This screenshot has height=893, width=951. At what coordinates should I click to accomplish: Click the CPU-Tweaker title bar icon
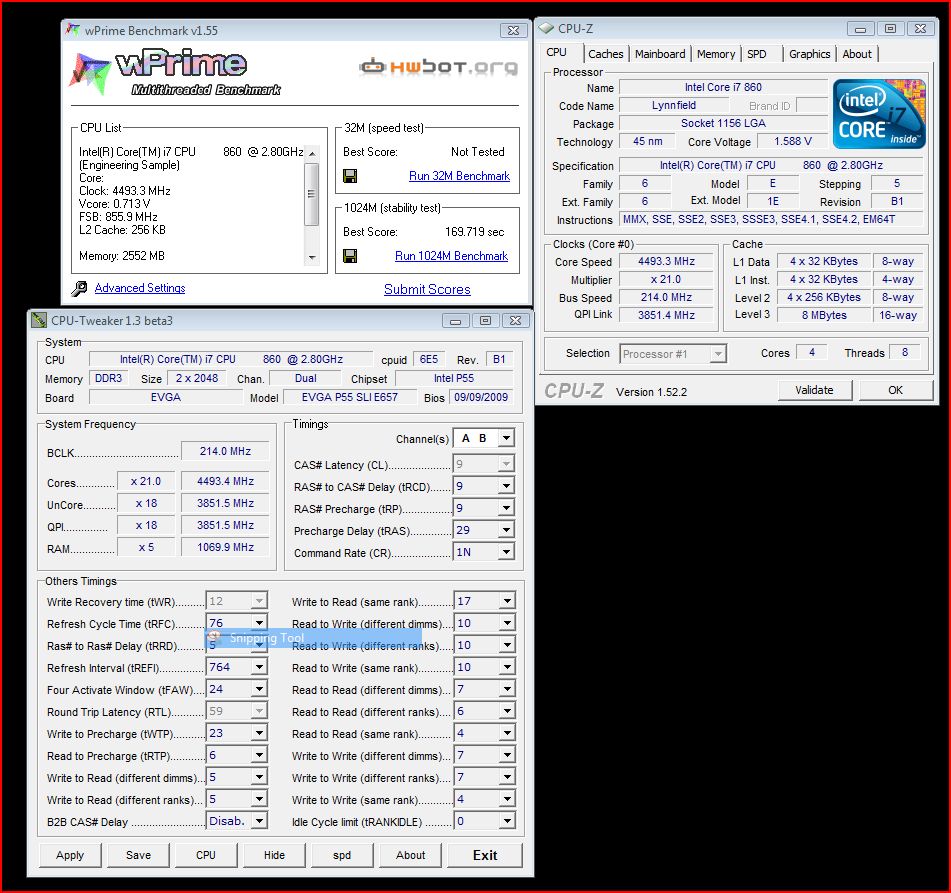click(x=39, y=320)
